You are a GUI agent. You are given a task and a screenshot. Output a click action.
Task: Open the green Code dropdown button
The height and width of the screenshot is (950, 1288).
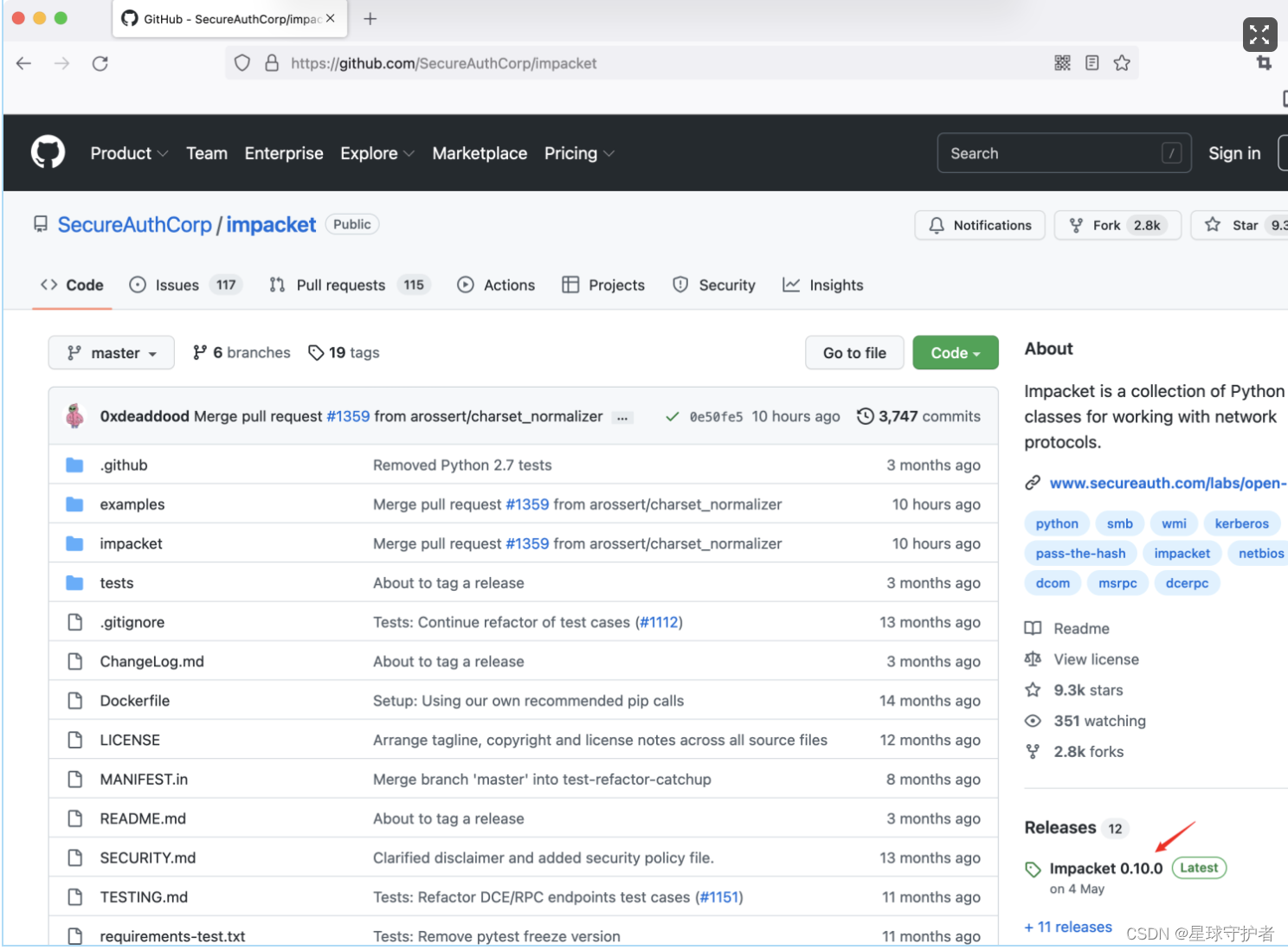[x=956, y=352]
